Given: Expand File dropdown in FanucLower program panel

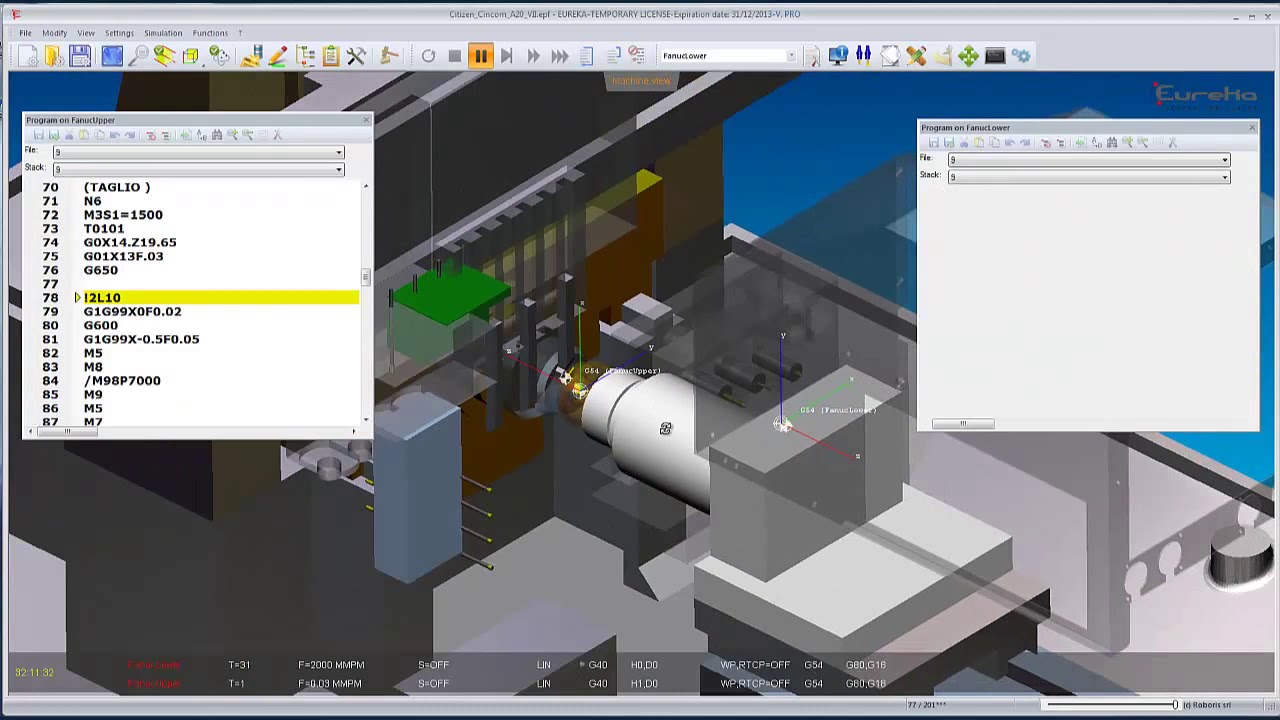Looking at the screenshot, I should coord(1225,160).
